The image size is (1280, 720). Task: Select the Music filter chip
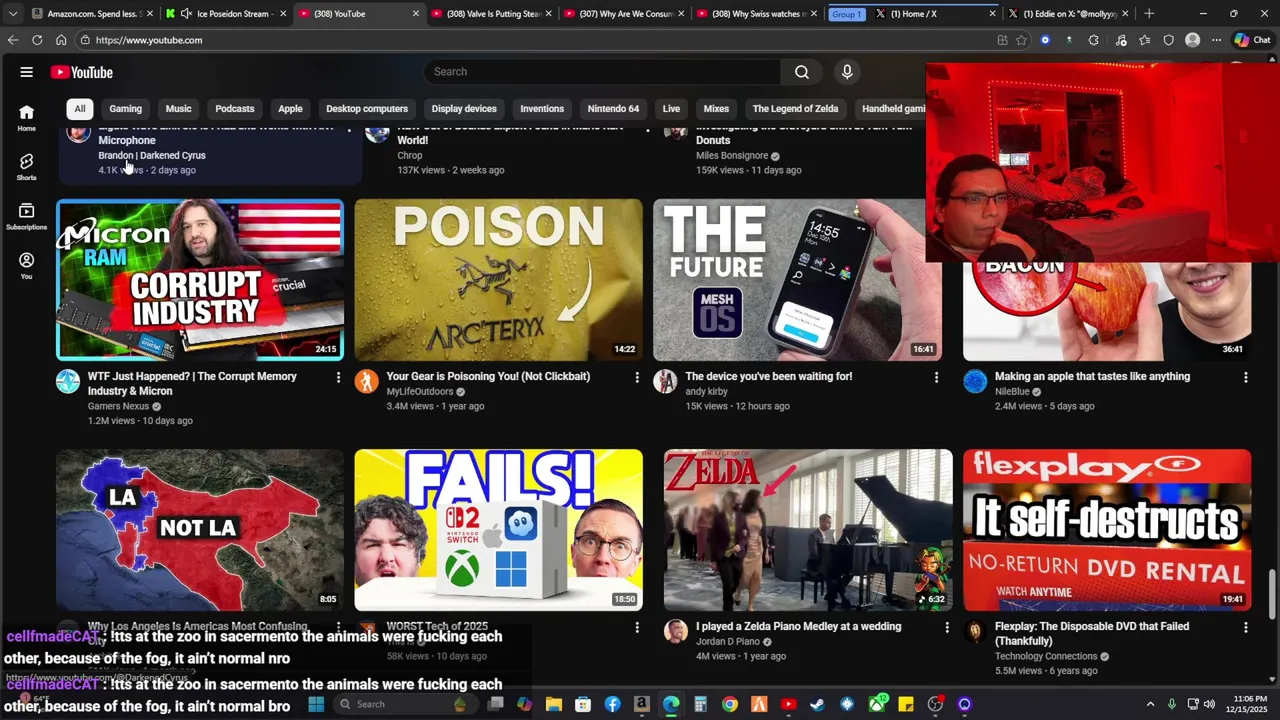coord(178,108)
